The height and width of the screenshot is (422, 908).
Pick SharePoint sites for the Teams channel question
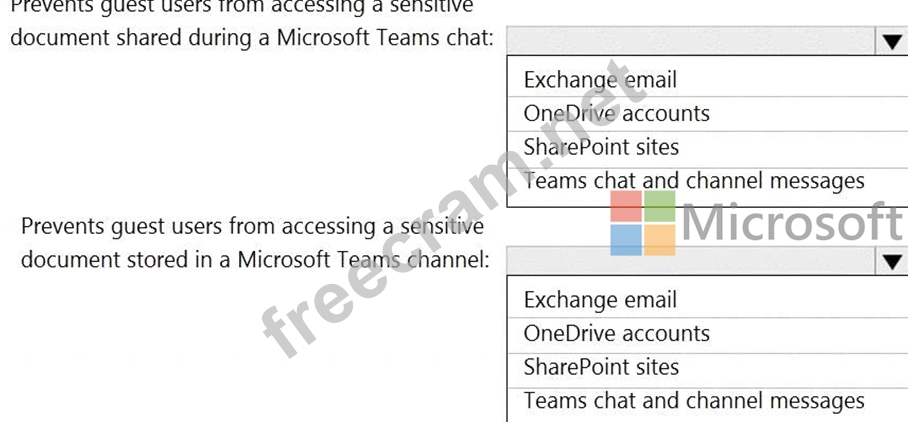(601, 367)
